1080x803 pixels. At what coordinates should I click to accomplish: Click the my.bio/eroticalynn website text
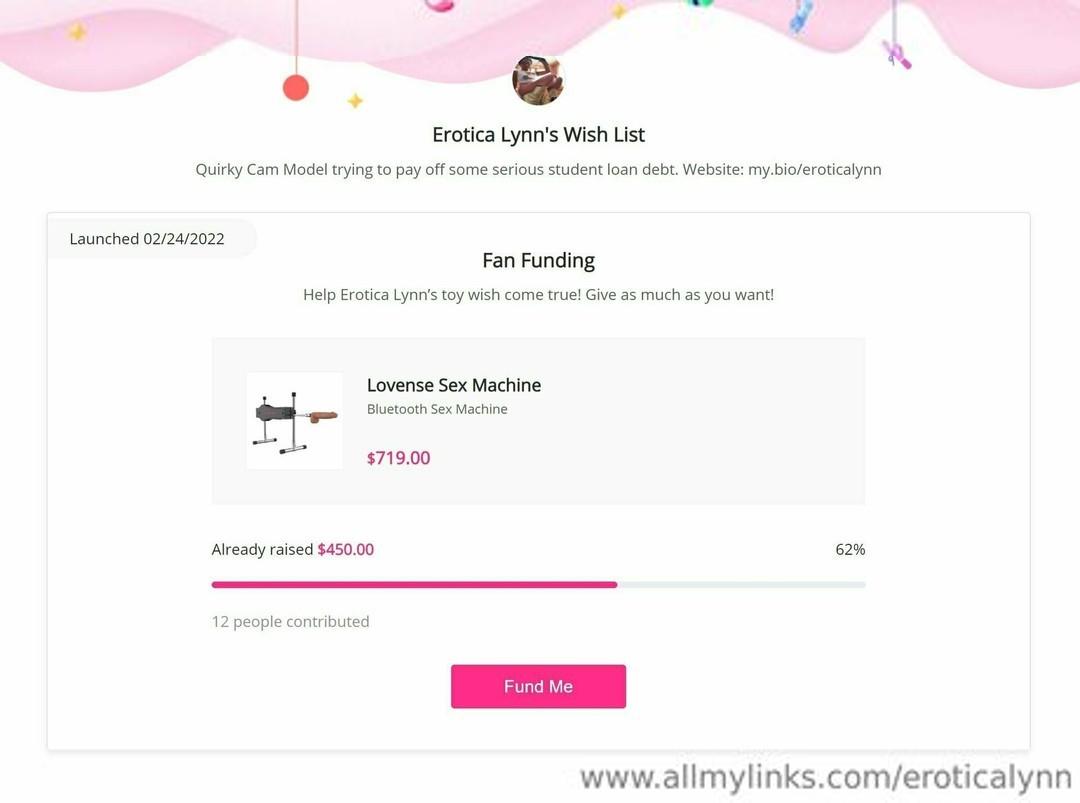814,169
